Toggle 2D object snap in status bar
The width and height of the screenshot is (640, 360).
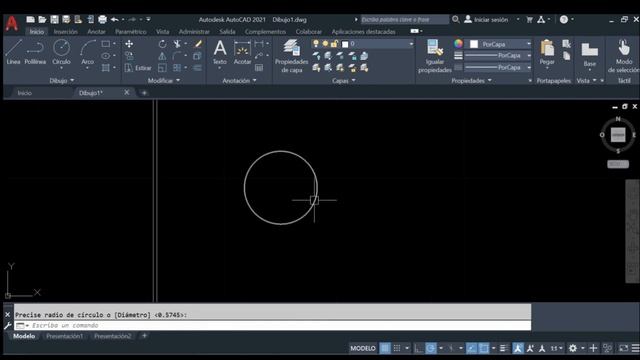(x=484, y=348)
